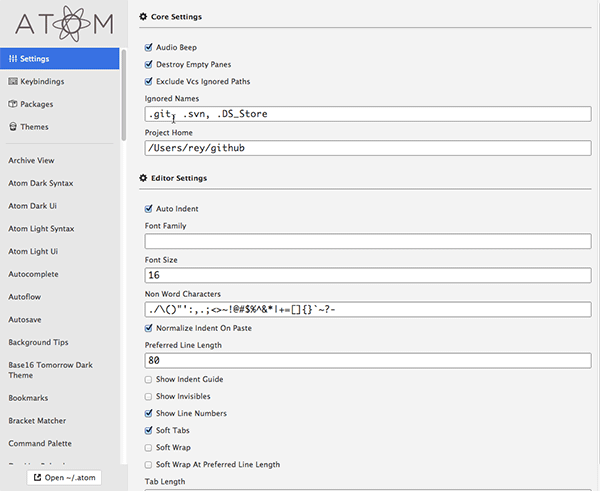Open Bookmarks package settings
600x491 pixels.
[x=28, y=398]
